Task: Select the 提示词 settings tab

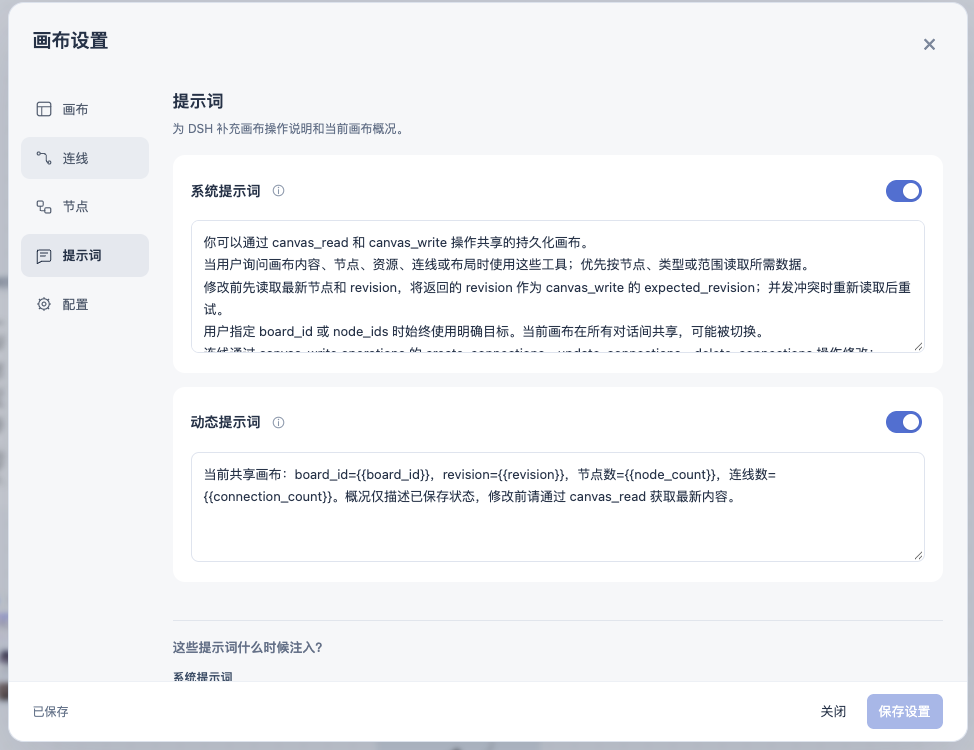Action: click(85, 255)
